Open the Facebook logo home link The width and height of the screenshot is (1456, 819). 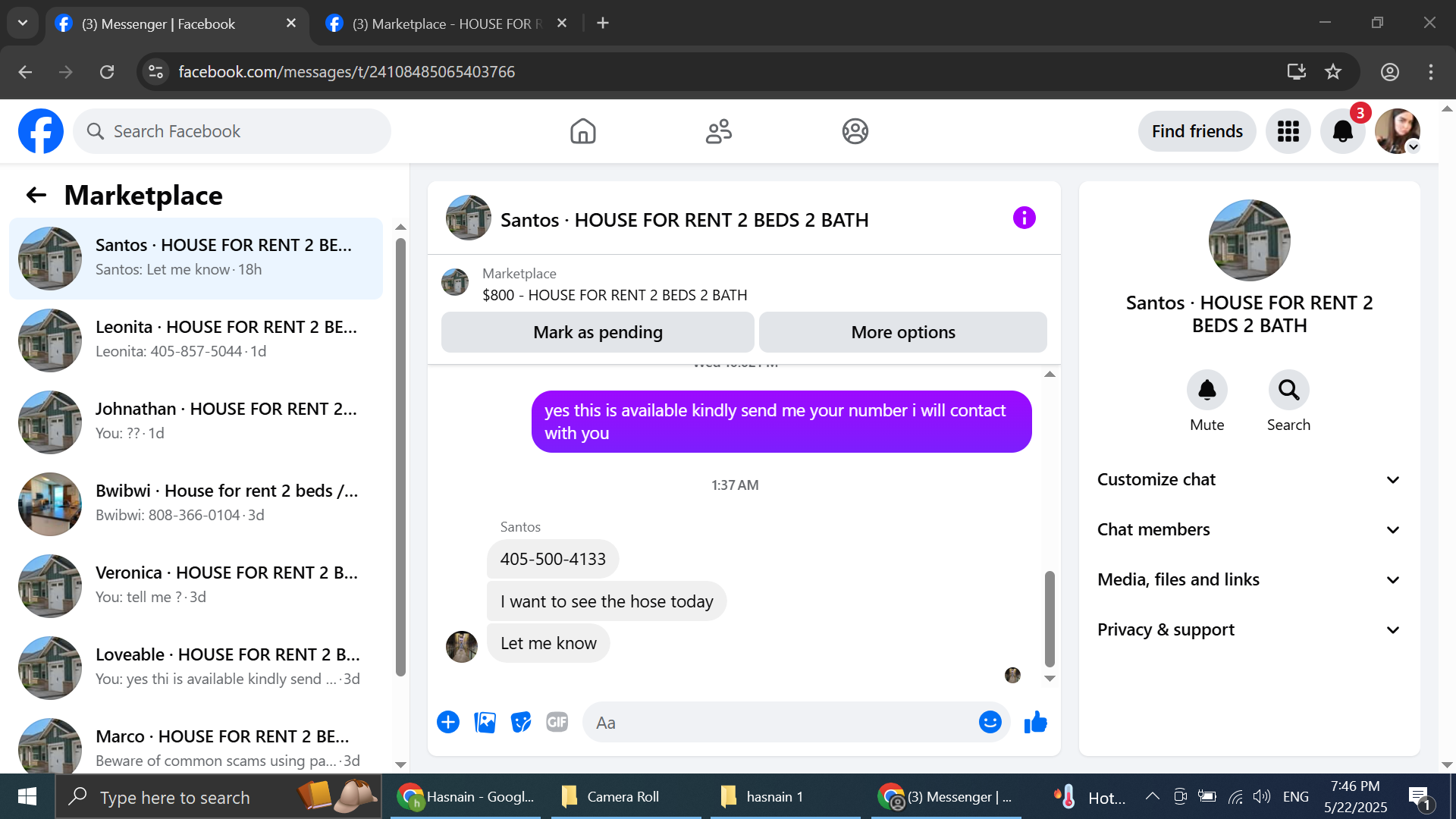(x=41, y=131)
